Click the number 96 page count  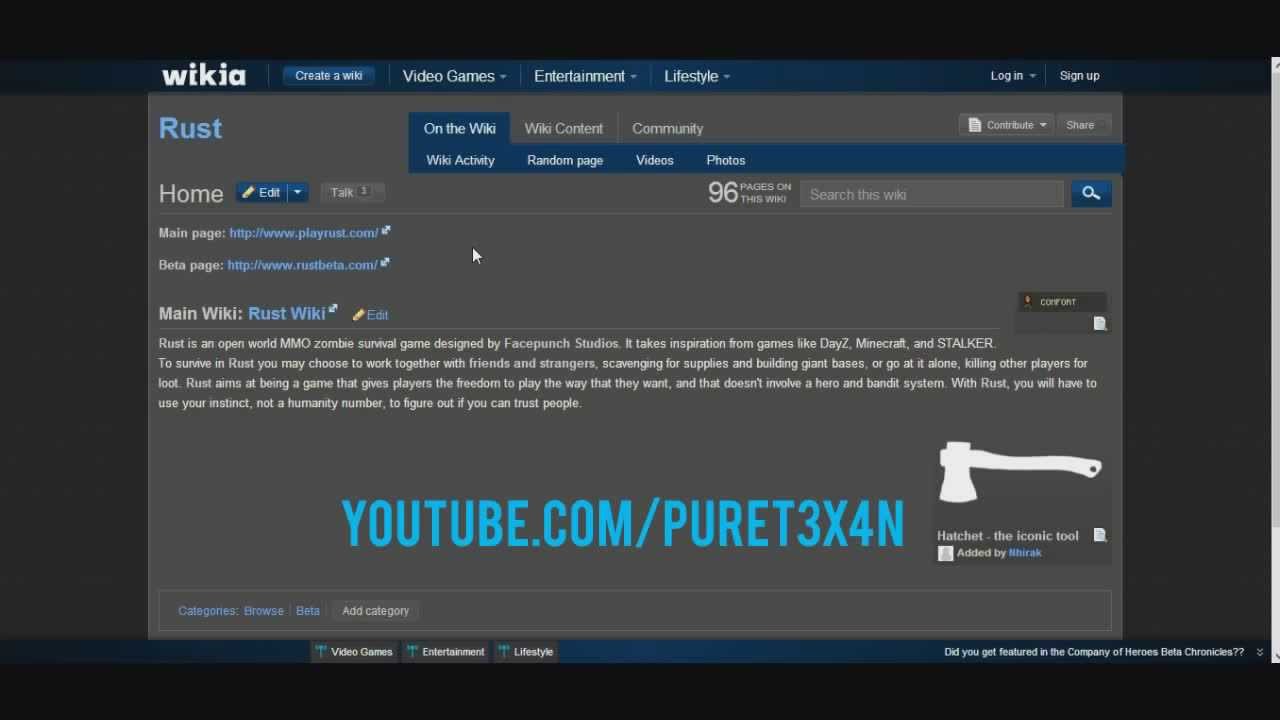[x=722, y=193]
